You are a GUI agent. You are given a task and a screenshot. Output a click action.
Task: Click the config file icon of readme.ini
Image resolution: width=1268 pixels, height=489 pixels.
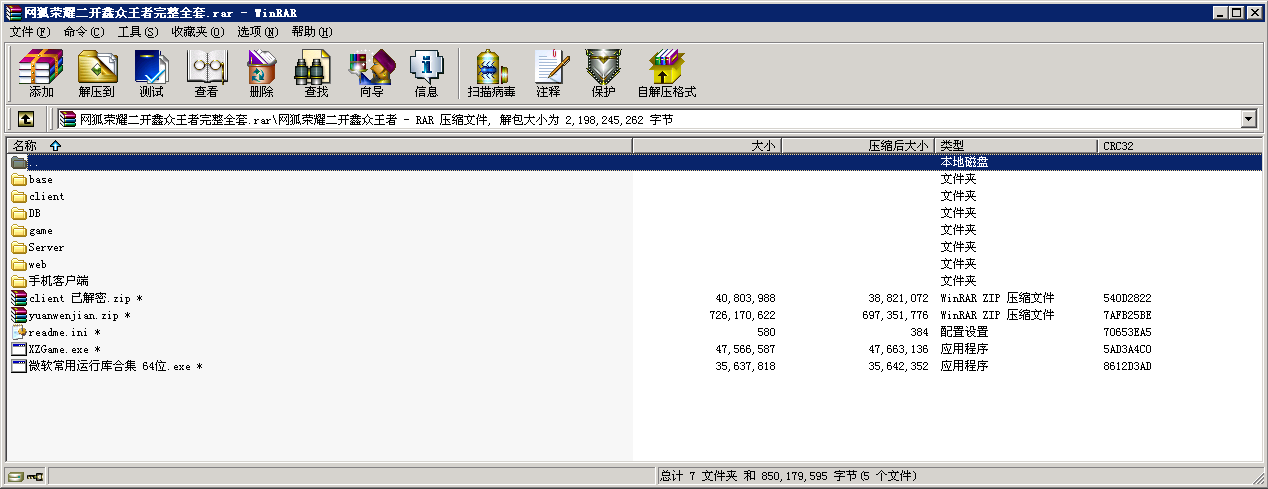click(19, 332)
